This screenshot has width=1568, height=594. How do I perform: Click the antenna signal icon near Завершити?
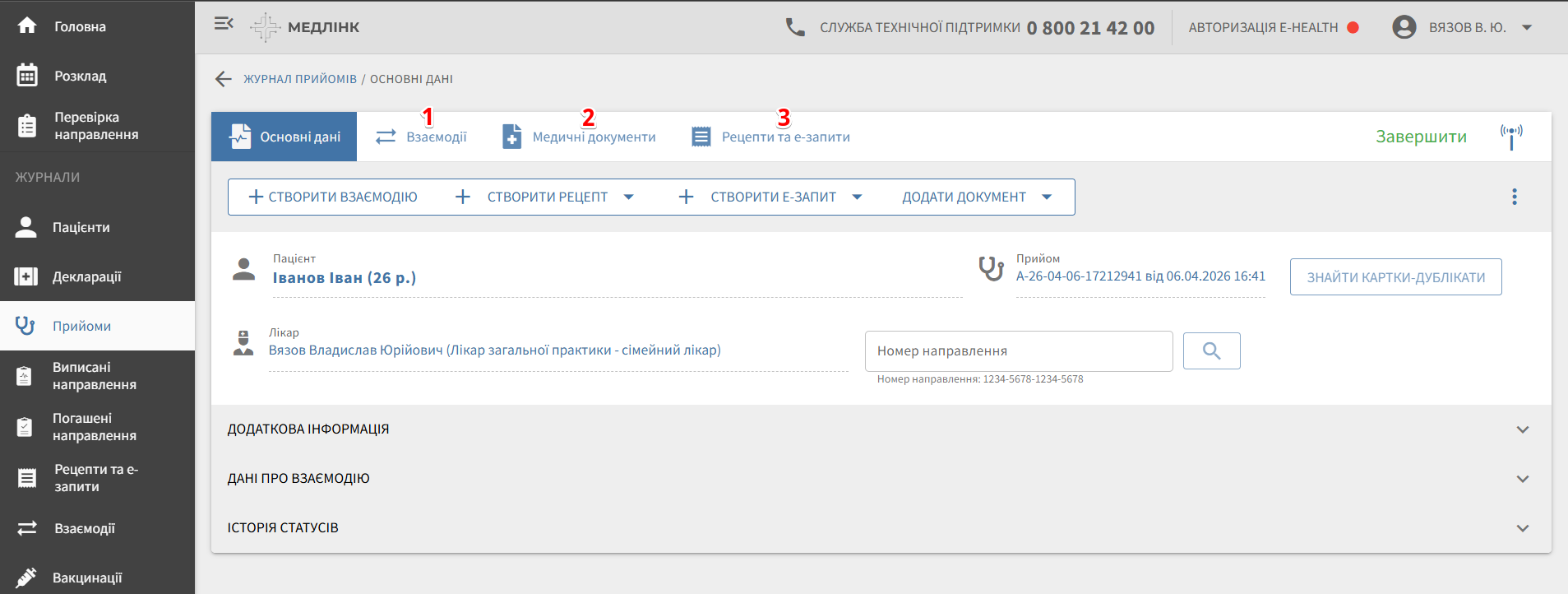[1510, 136]
